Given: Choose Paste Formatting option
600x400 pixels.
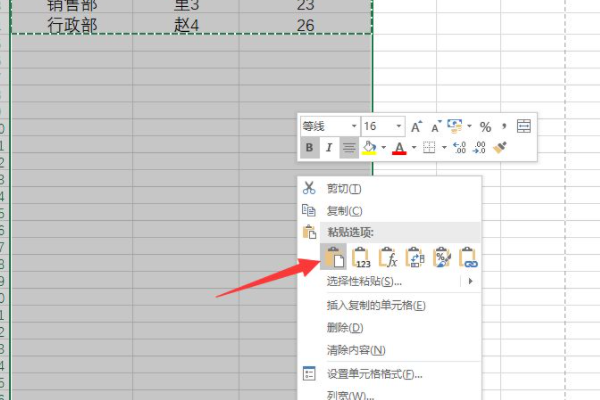Looking at the screenshot, I should pos(442,257).
